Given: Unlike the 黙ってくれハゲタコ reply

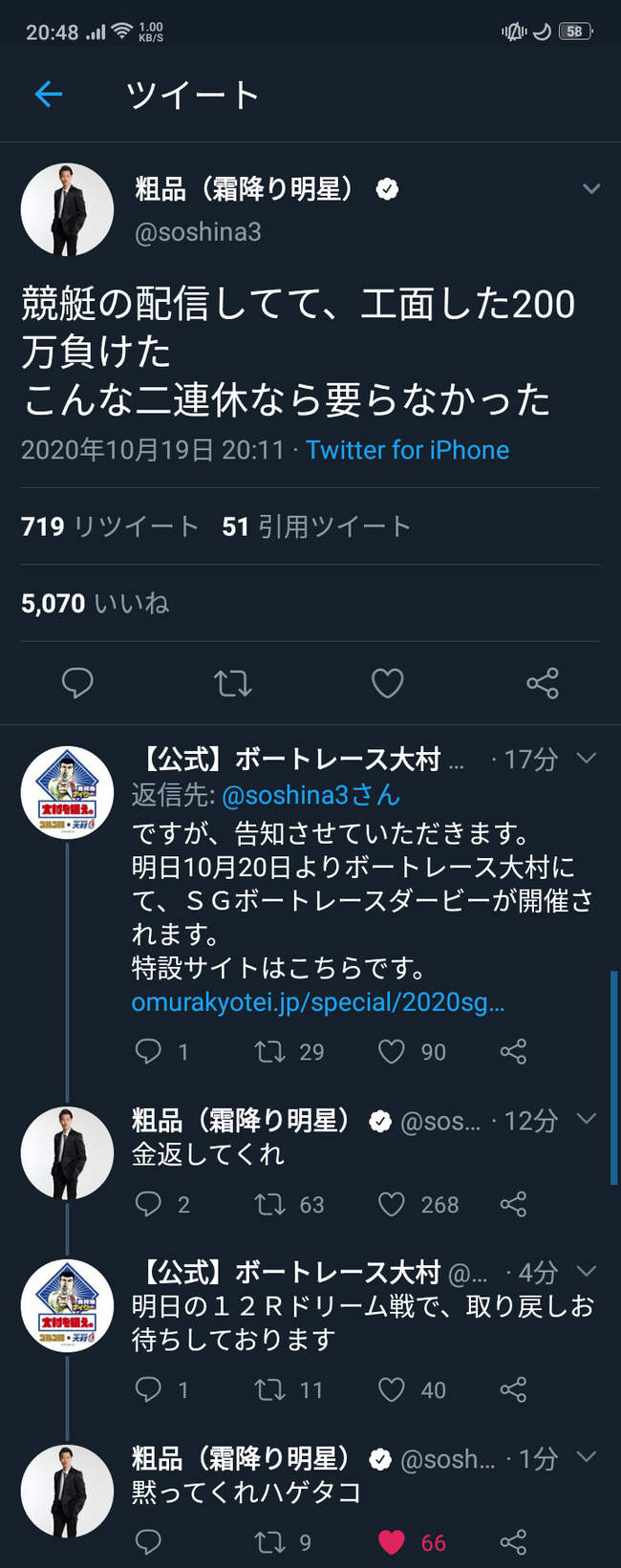Looking at the screenshot, I should click(392, 1542).
